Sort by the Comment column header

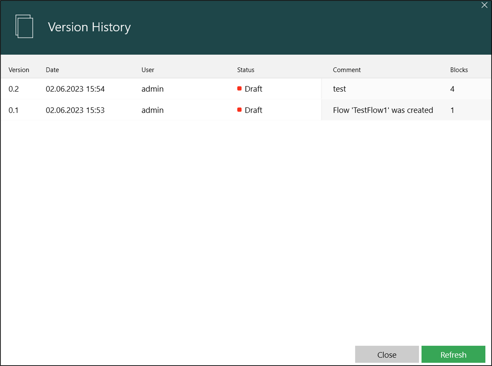347,70
